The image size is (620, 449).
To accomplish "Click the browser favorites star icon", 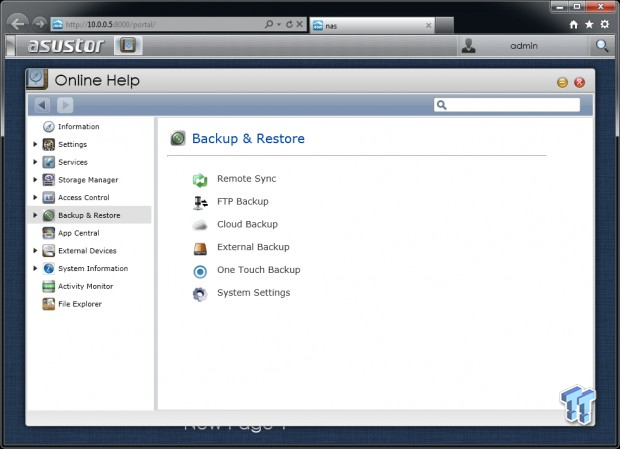I will click(x=589, y=25).
